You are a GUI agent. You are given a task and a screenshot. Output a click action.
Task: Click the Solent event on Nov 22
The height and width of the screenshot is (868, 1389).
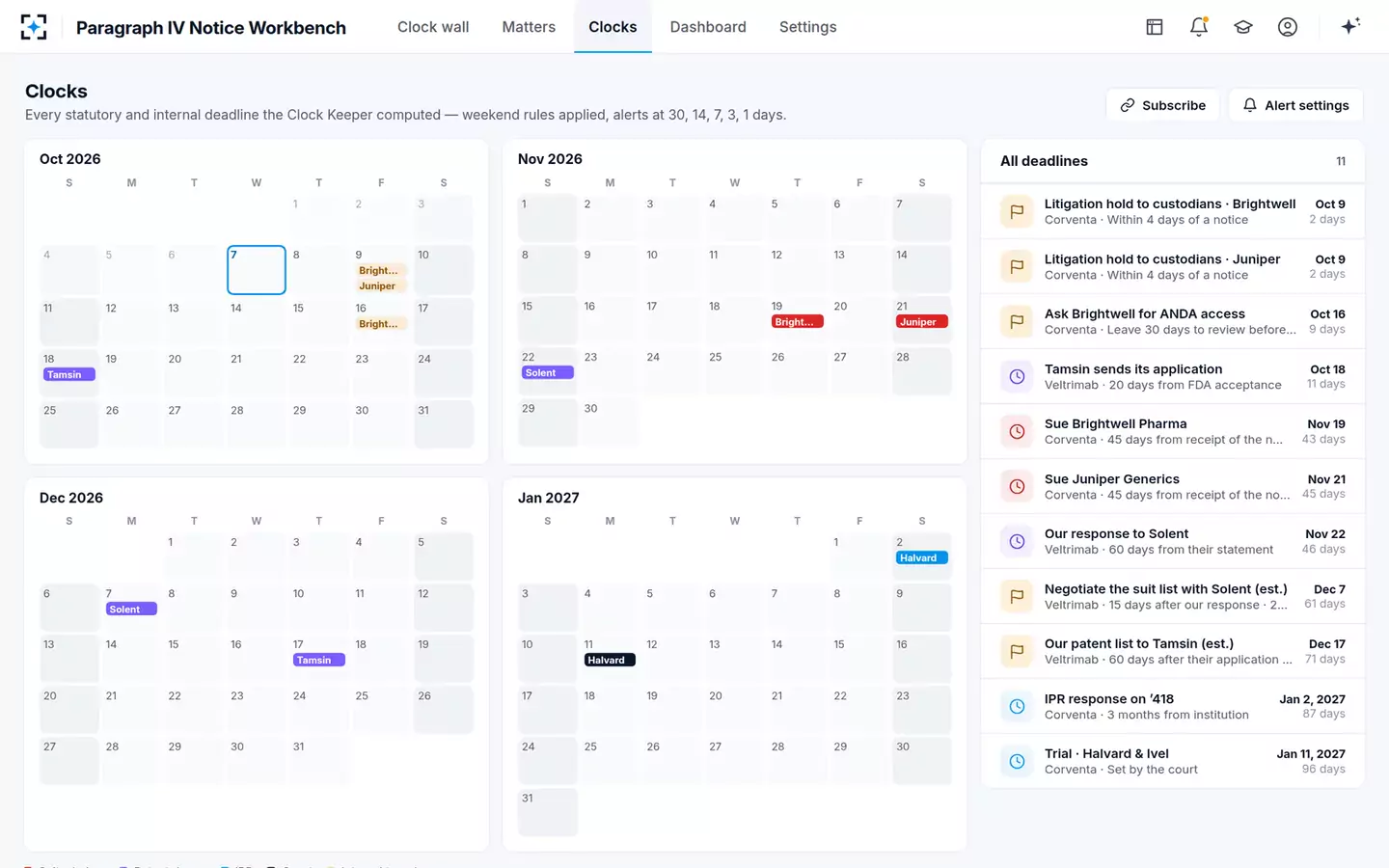[x=547, y=373]
